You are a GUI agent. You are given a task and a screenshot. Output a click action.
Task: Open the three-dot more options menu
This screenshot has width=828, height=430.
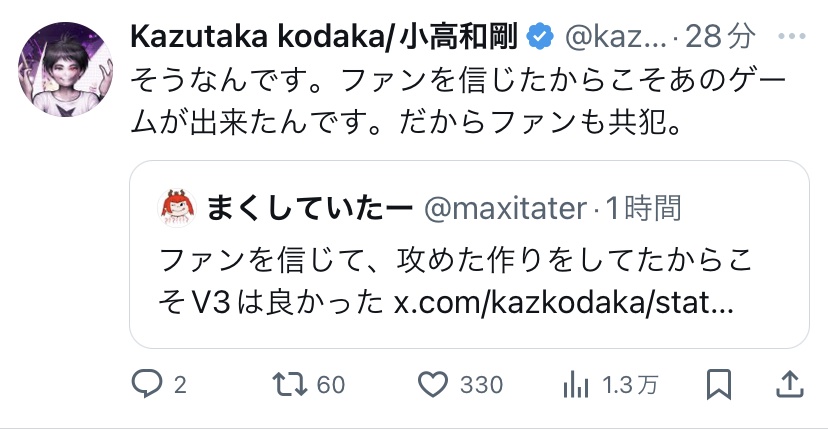coord(789,37)
